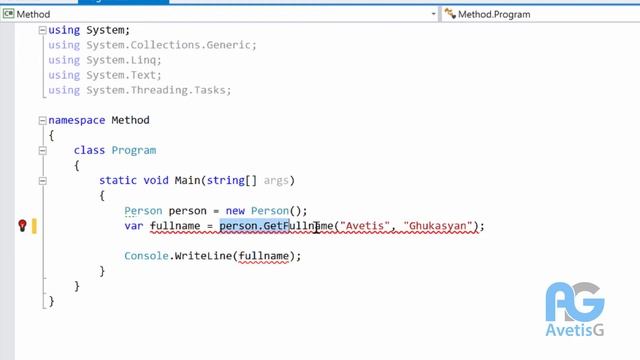This screenshot has width=640, height=360.
Task: Click the selected 'person.GetF' text
Action: (x=254, y=226)
